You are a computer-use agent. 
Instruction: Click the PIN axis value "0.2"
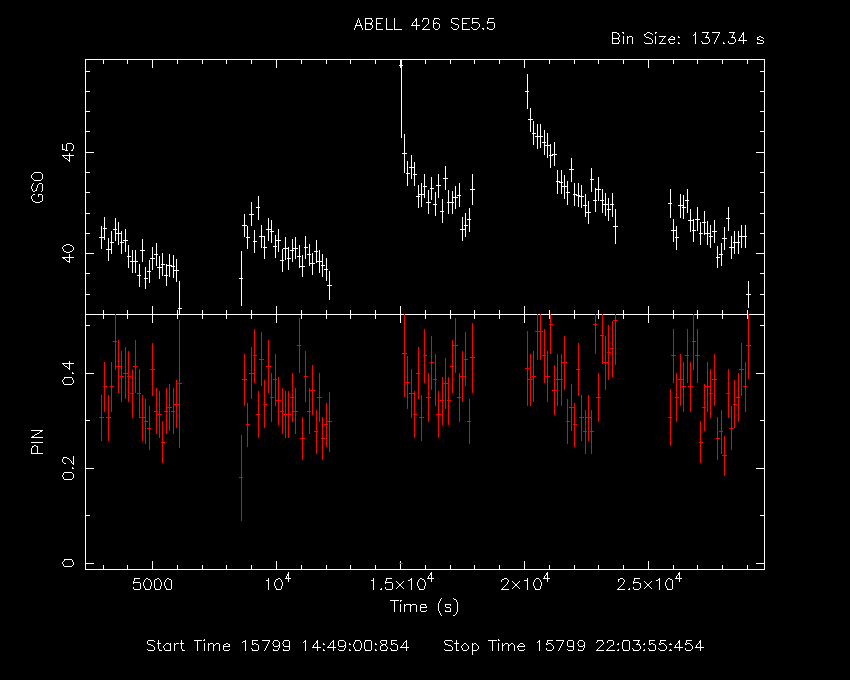pos(68,468)
